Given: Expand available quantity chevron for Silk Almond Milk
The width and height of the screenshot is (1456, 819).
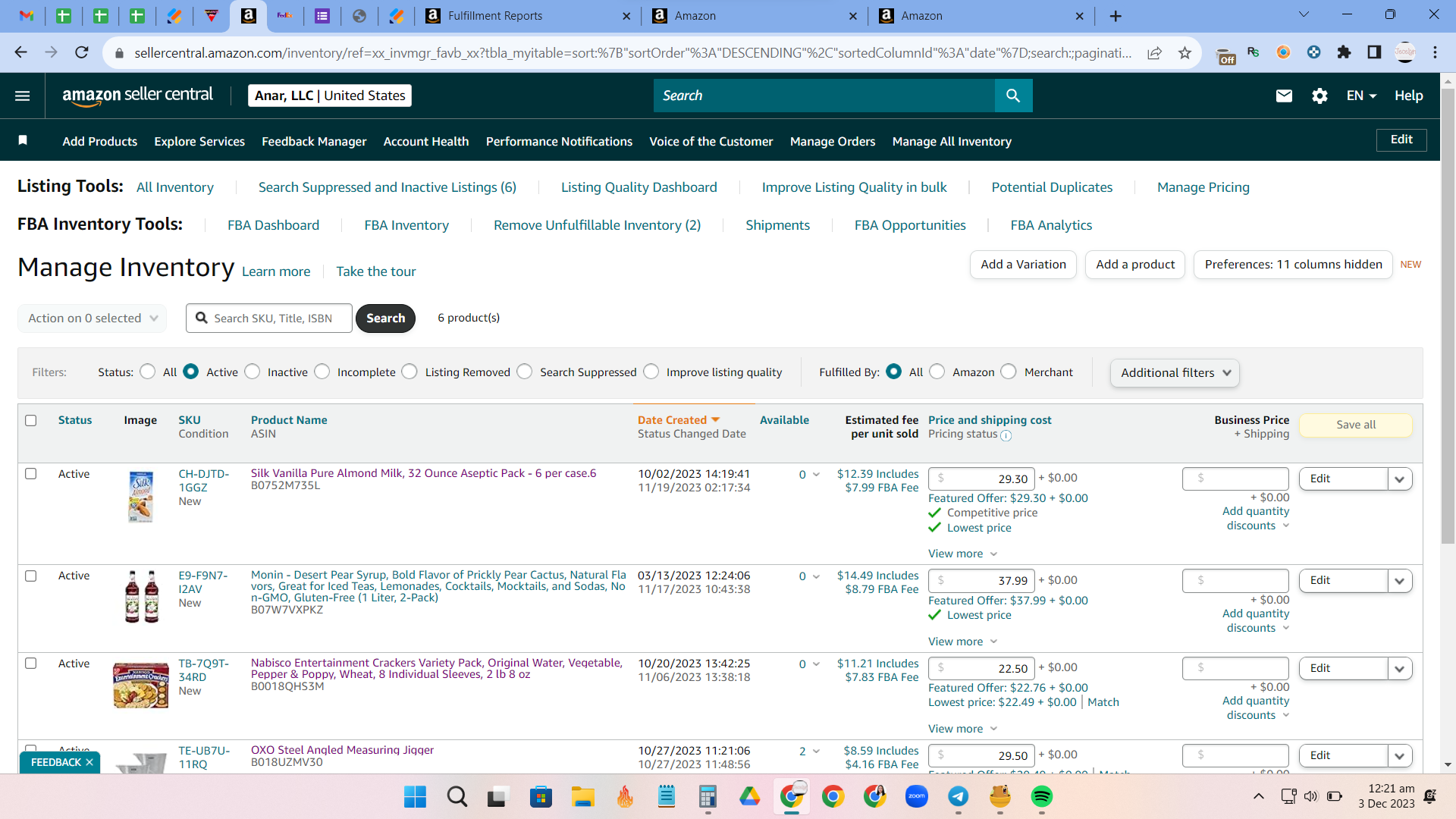Looking at the screenshot, I should (816, 475).
